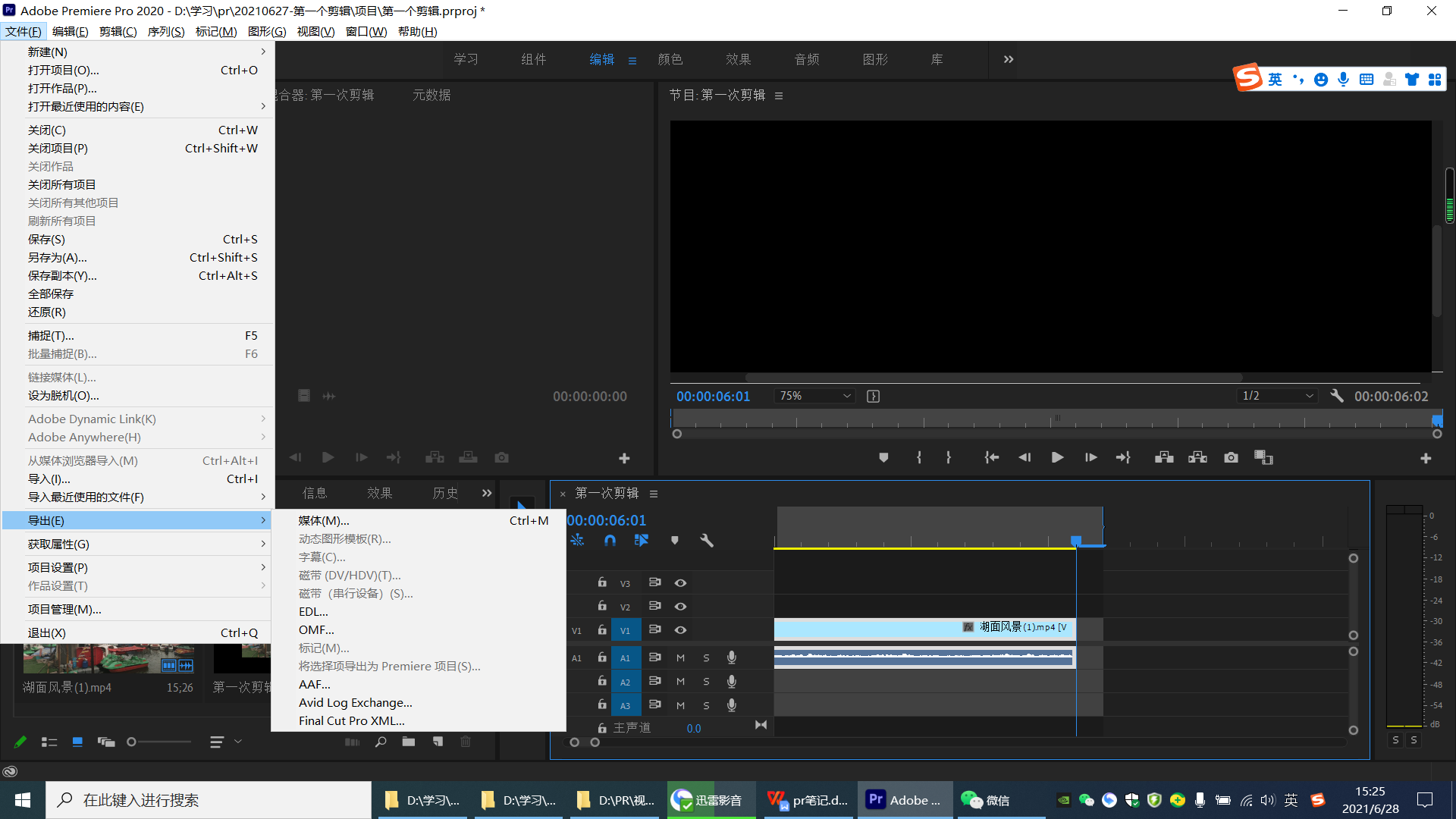1456x819 pixels.
Task: Toggle V2 track output eye
Action: tap(680, 606)
